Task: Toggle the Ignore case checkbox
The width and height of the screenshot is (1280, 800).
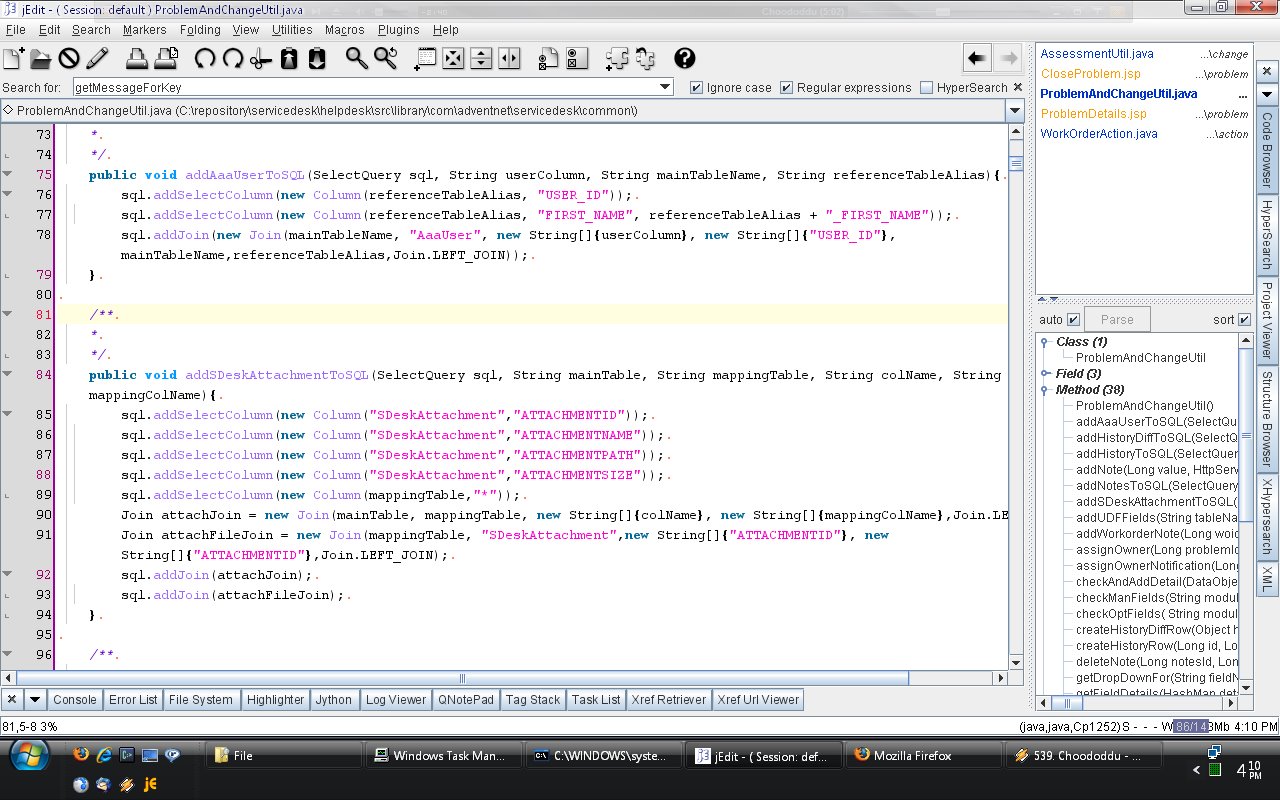Action: 697,87
